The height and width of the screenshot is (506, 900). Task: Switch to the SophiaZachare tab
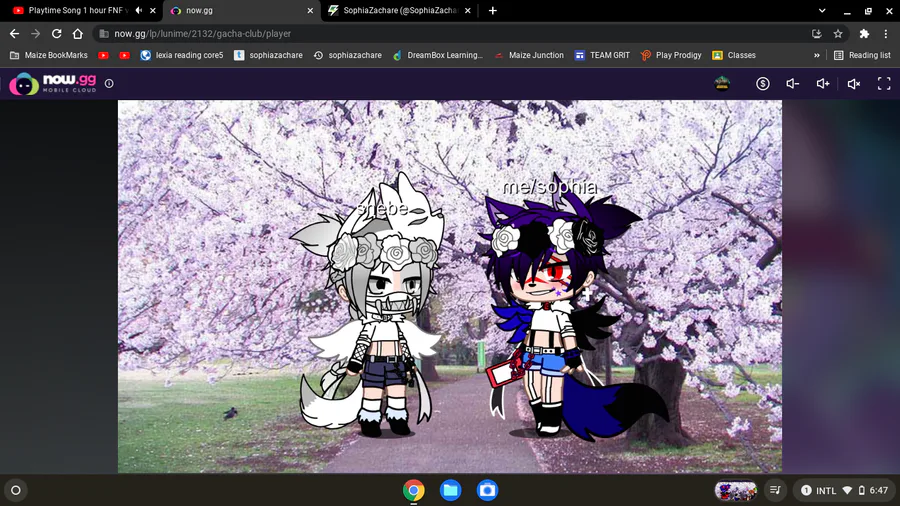396,10
